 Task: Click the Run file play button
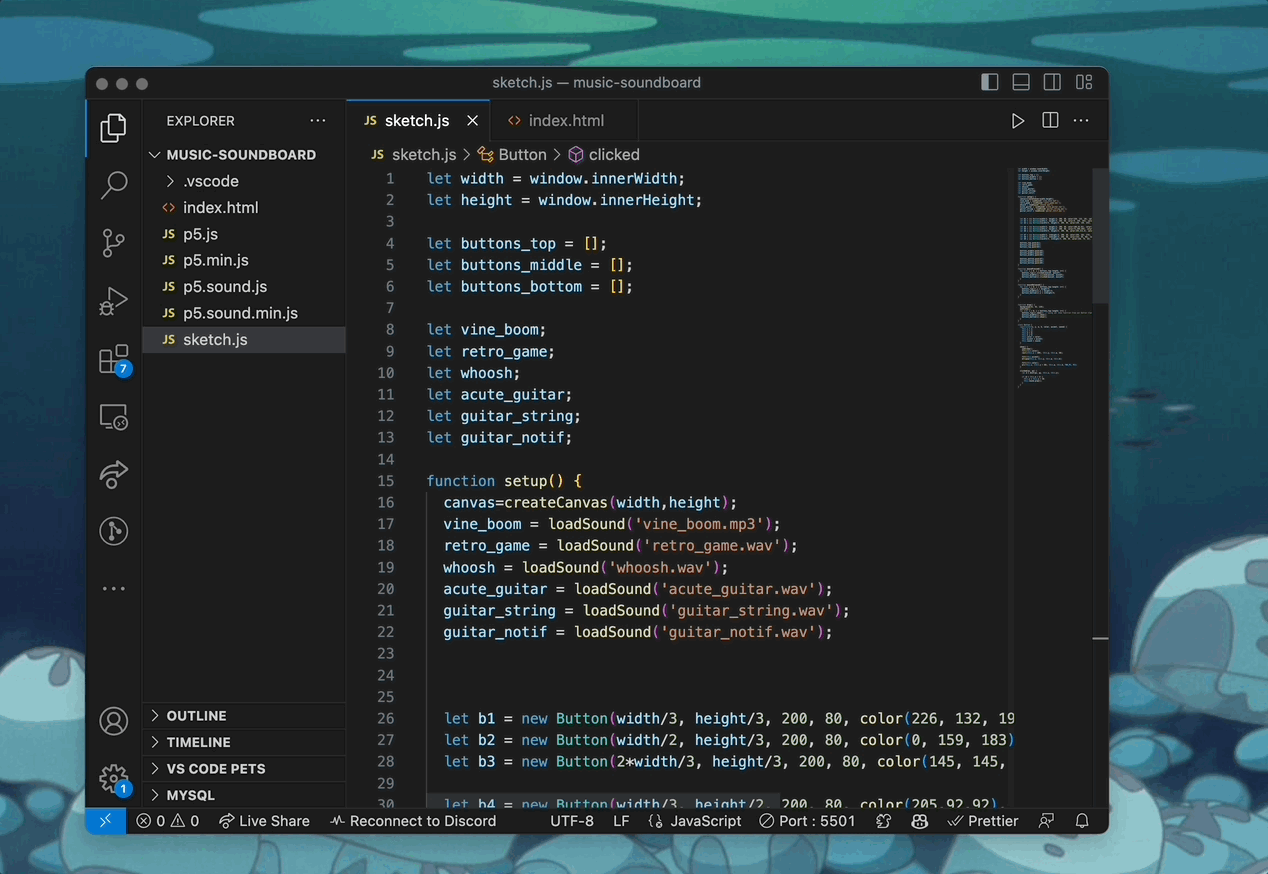[x=1018, y=120]
